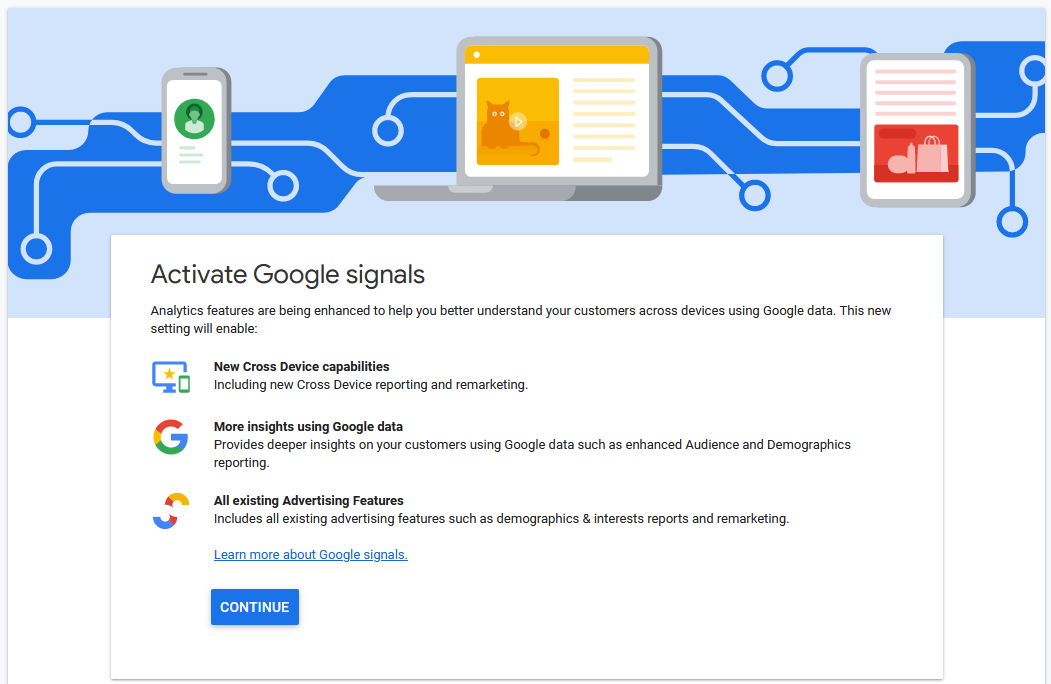Select the user avatar on the phone illustration

click(194, 117)
